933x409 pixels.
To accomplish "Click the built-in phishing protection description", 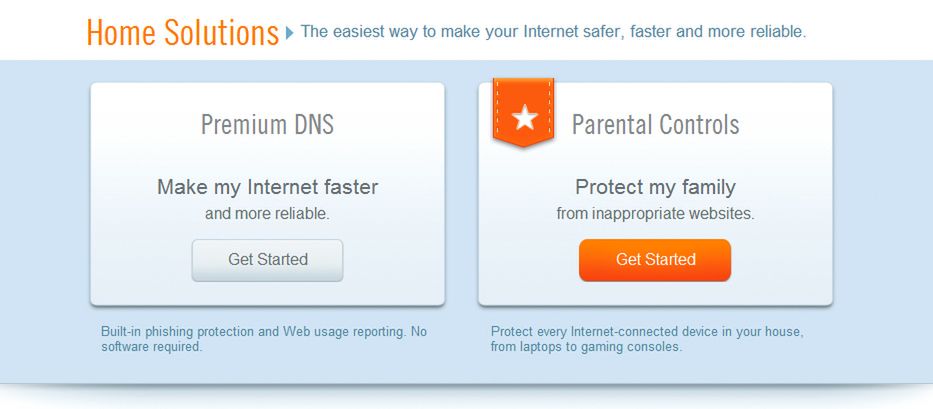I will click(x=263, y=332).
